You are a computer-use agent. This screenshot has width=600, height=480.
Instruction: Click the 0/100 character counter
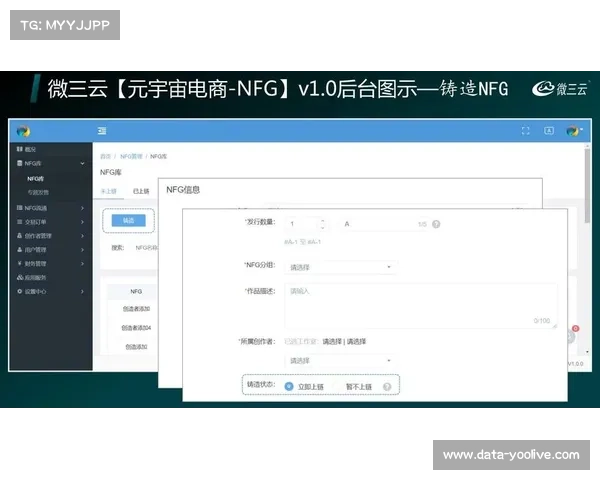click(x=542, y=321)
